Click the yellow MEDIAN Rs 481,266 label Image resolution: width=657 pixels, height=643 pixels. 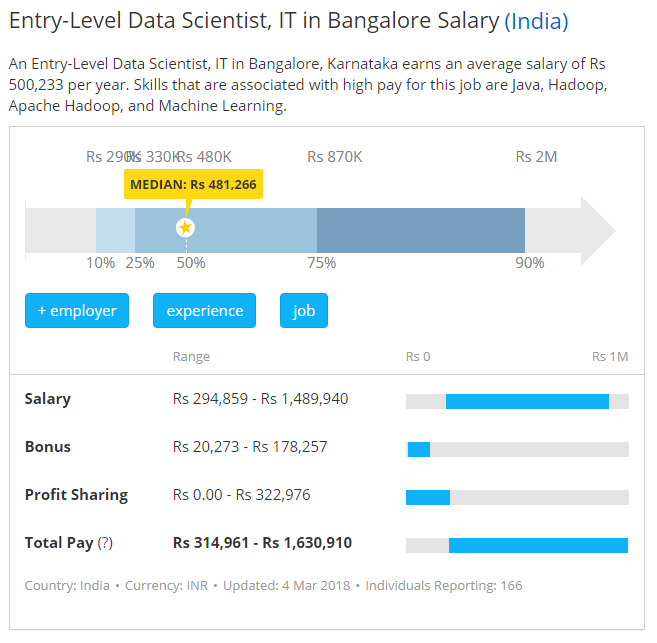tap(193, 184)
